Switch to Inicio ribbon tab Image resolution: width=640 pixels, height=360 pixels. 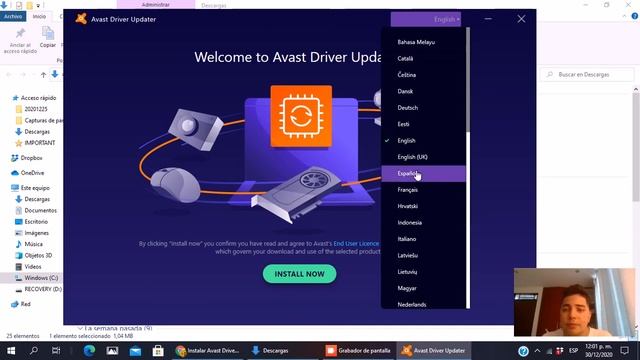point(39,16)
